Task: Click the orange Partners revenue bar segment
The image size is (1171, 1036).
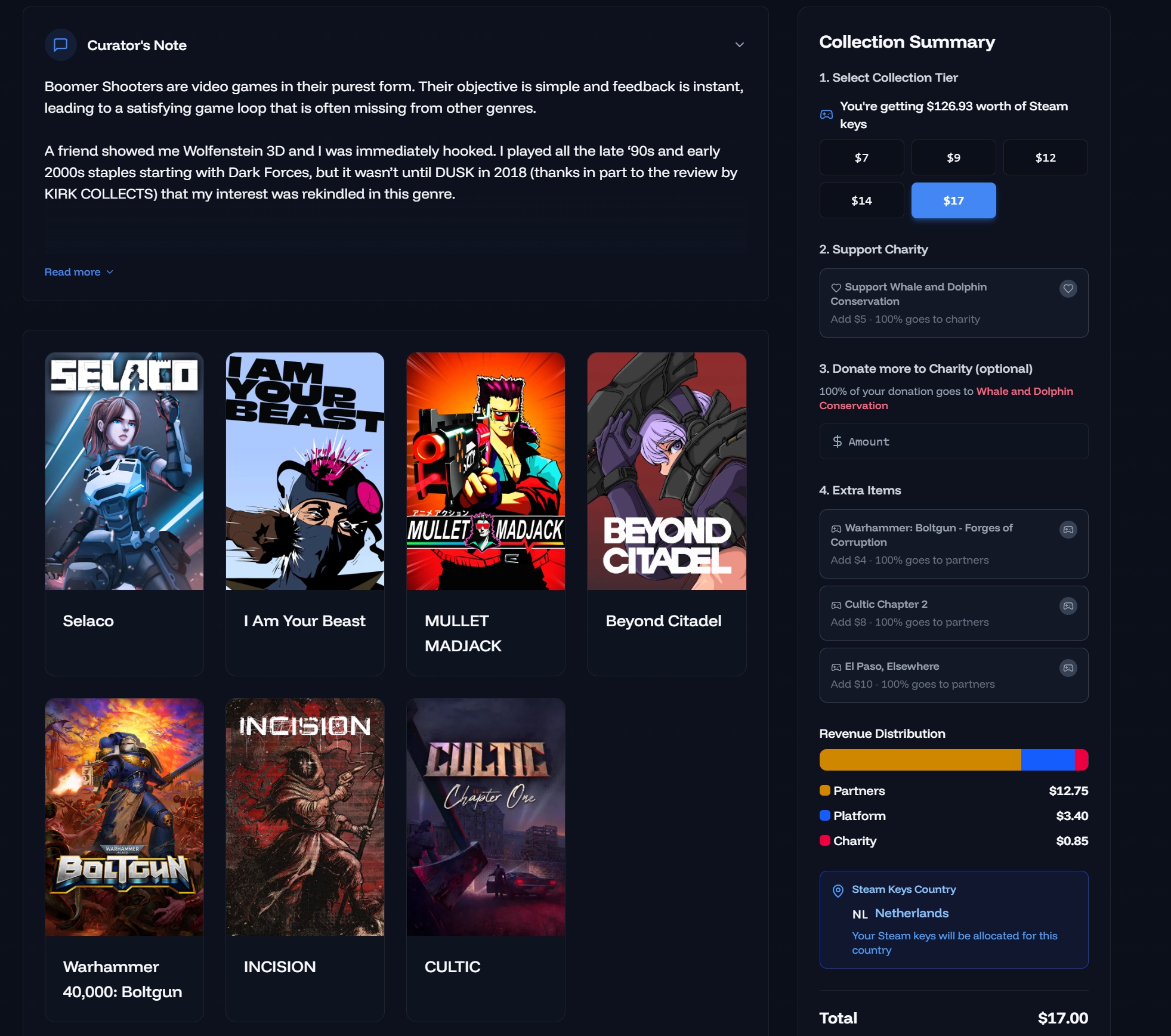Action: 919,760
